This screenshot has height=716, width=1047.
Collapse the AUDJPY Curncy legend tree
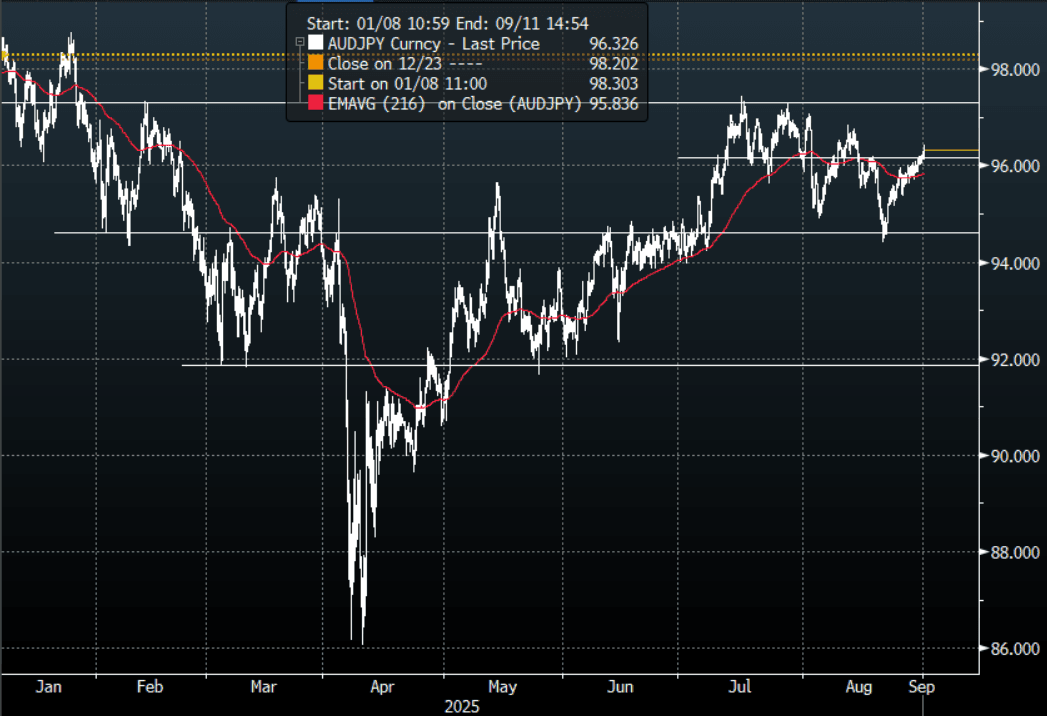tap(298, 43)
